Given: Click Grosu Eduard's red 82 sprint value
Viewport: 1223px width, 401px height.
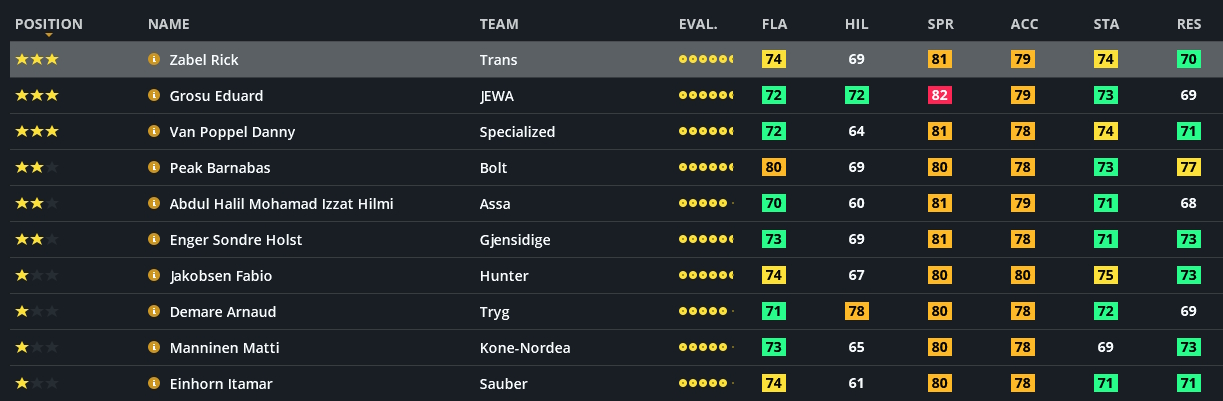Looking at the screenshot, I should tap(940, 96).
